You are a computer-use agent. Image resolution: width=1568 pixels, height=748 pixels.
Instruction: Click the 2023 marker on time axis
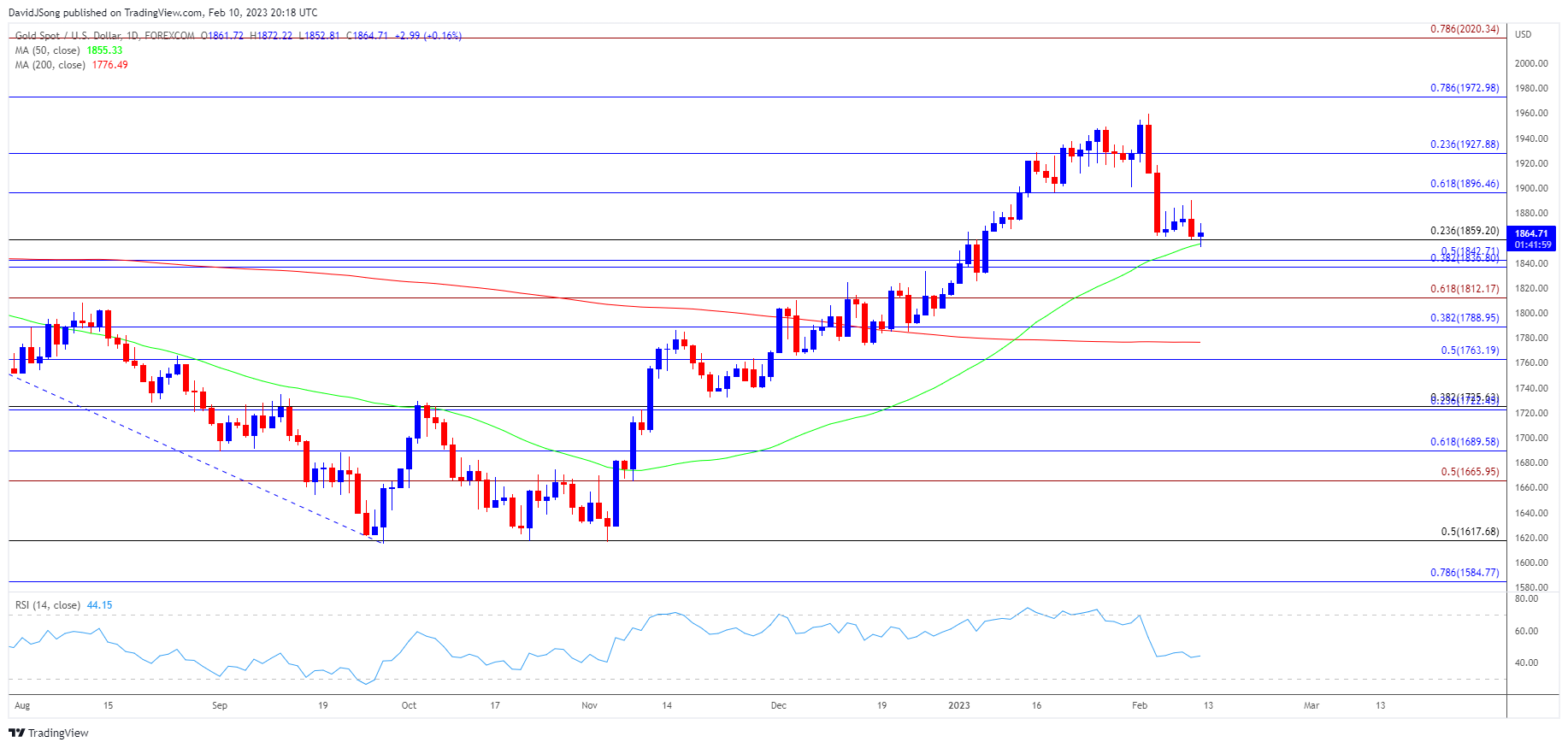click(x=959, y=705)
